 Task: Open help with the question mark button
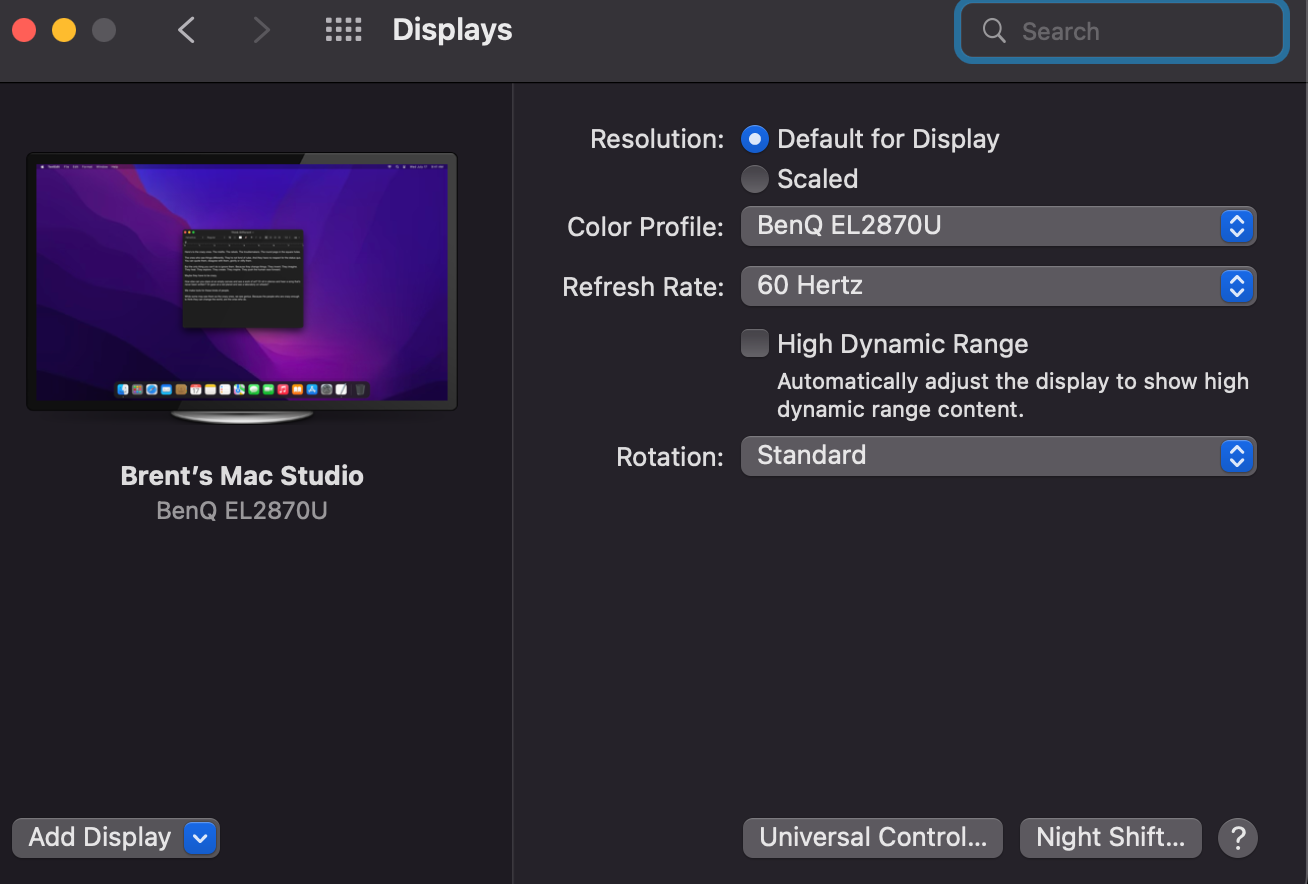pos(1238,837)
